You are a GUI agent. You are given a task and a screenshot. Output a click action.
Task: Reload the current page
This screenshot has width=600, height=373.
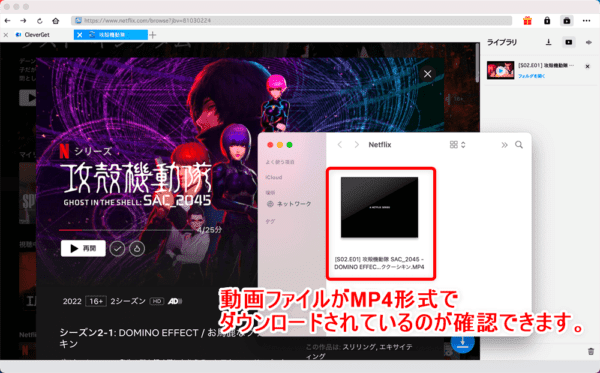pyautogui.click(x=39, y=21)
